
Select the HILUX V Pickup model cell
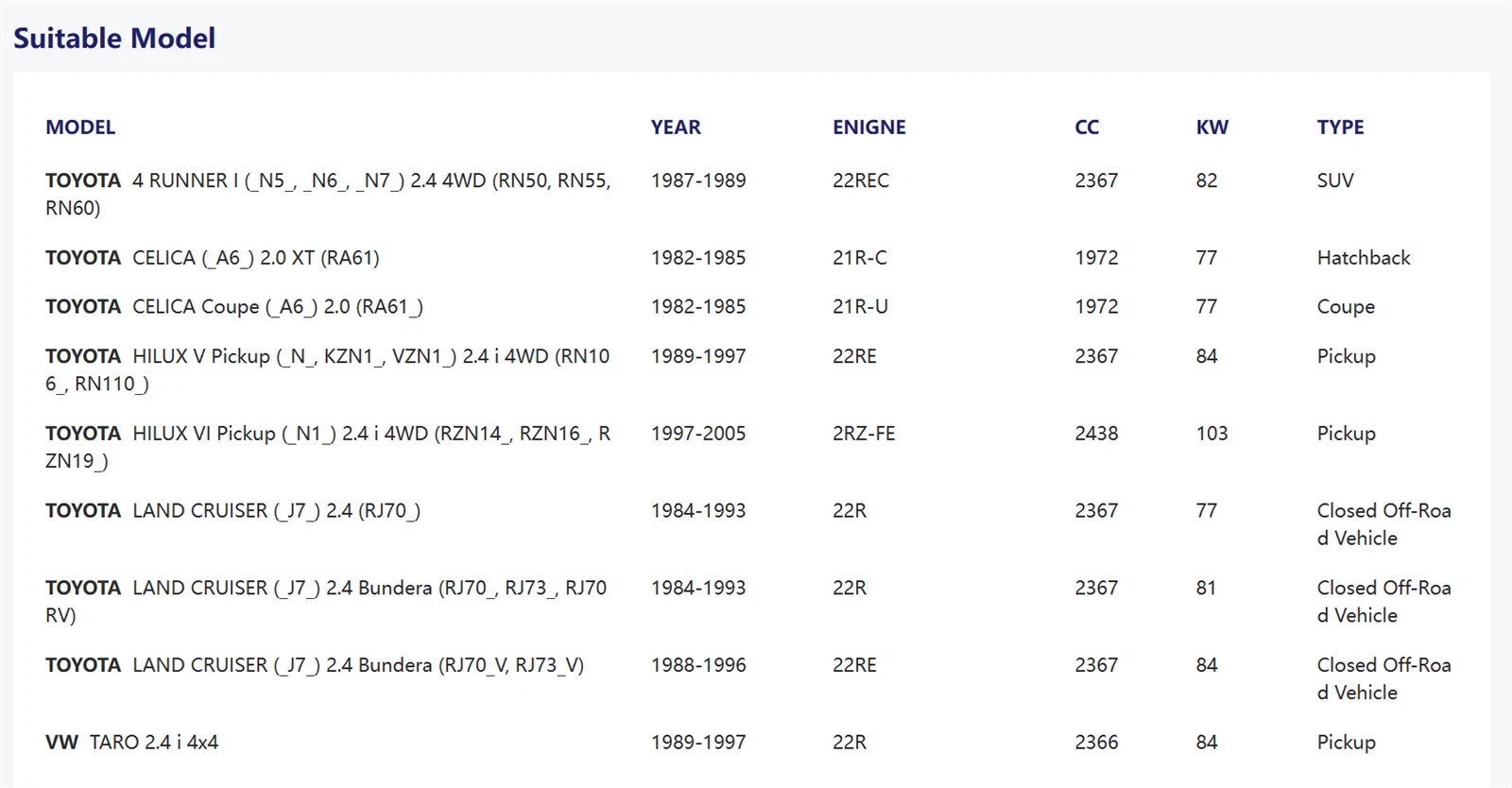328,369
